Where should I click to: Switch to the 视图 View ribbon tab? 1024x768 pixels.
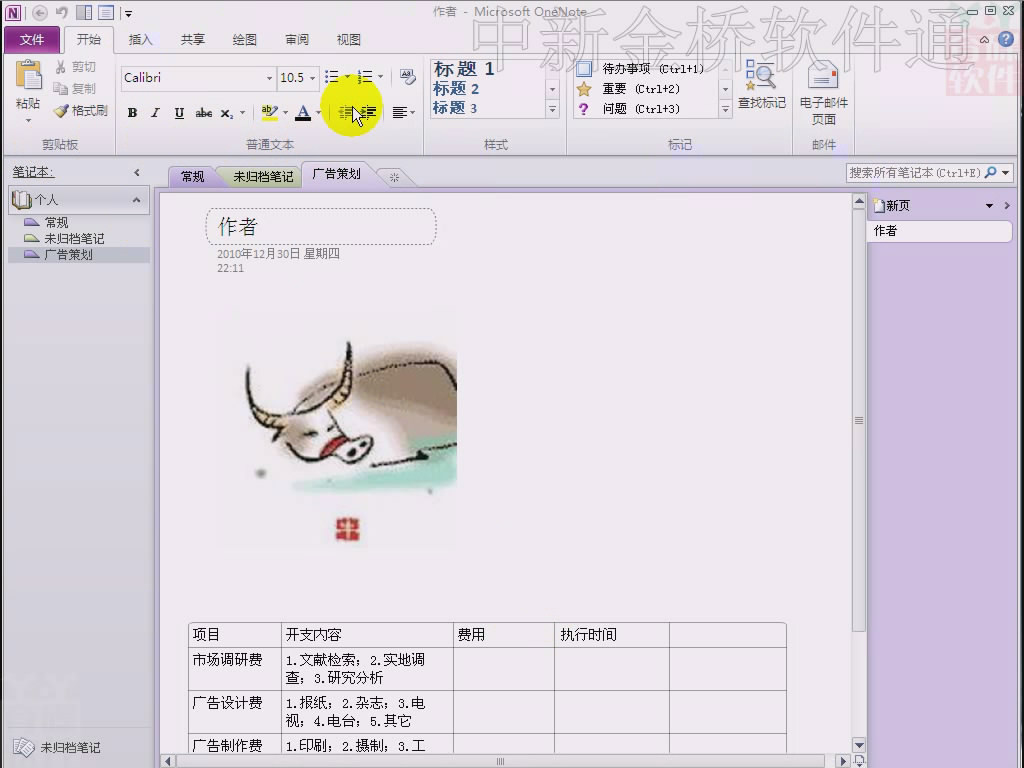[349, 40]
